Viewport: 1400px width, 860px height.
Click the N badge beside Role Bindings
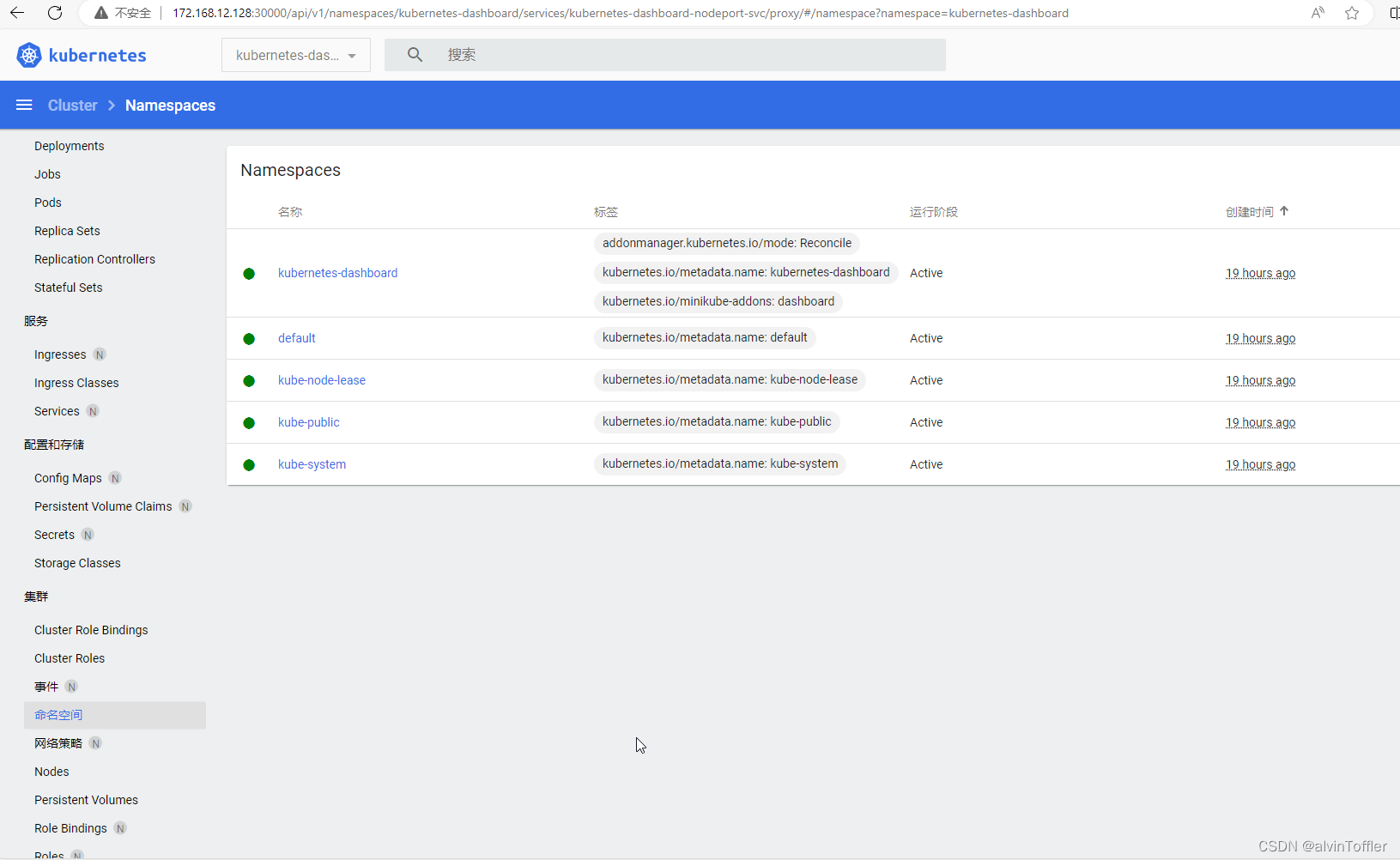pos(120,828)
